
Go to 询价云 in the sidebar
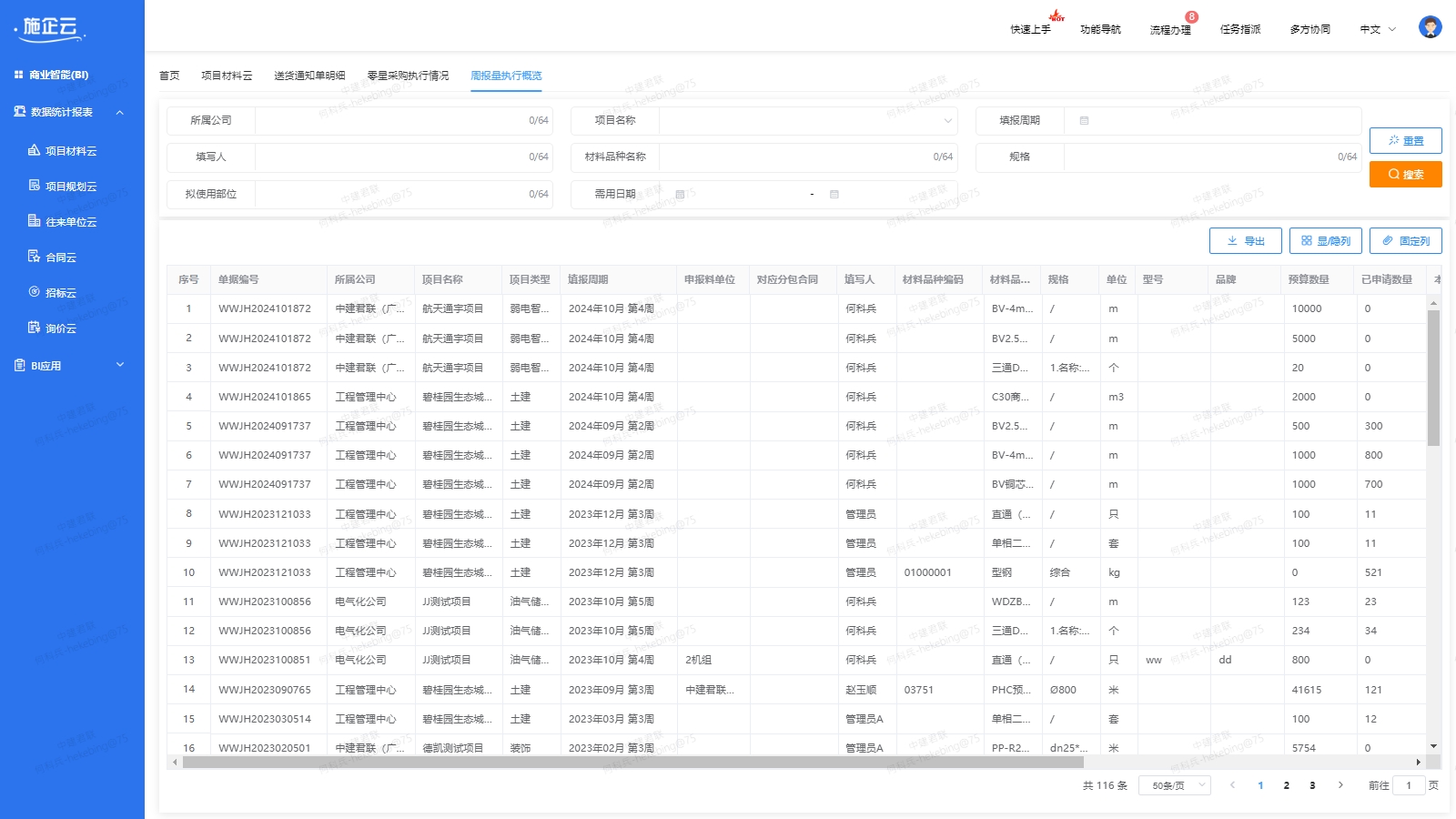tap(60, 329)
